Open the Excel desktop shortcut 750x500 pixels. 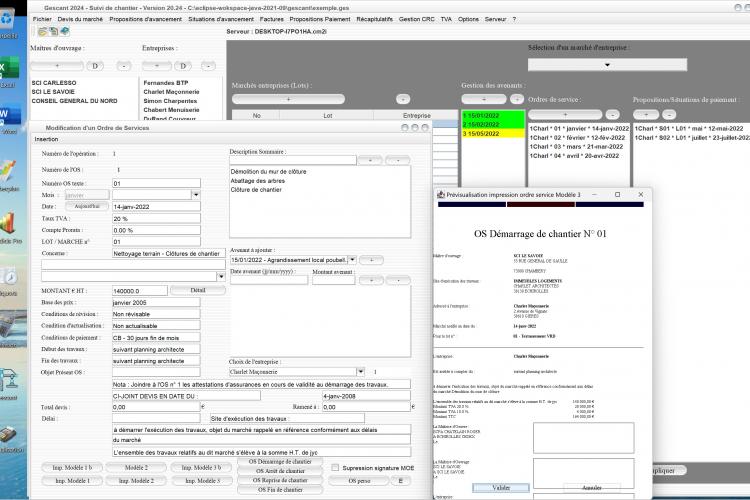click(x=8, y=68)
